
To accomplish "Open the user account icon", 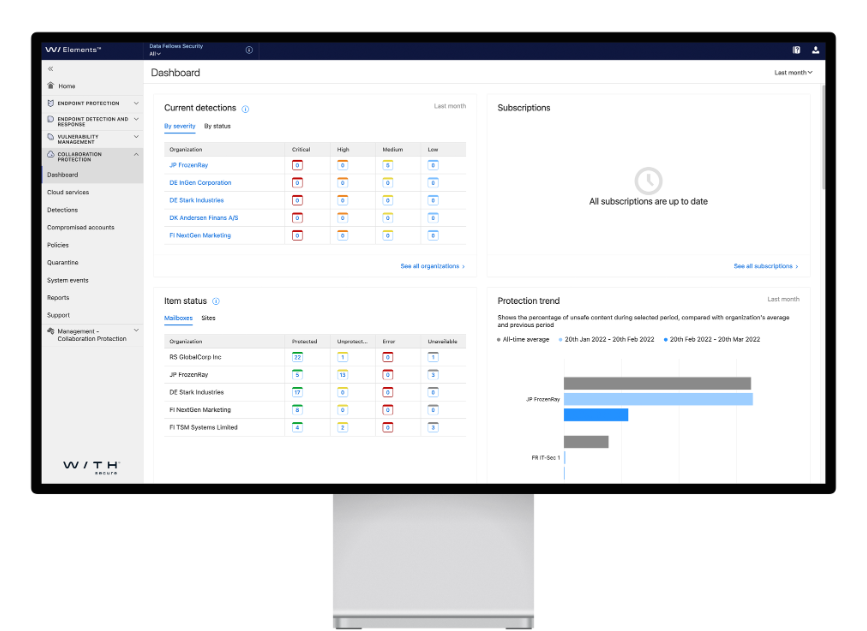I will click(815, 50).
